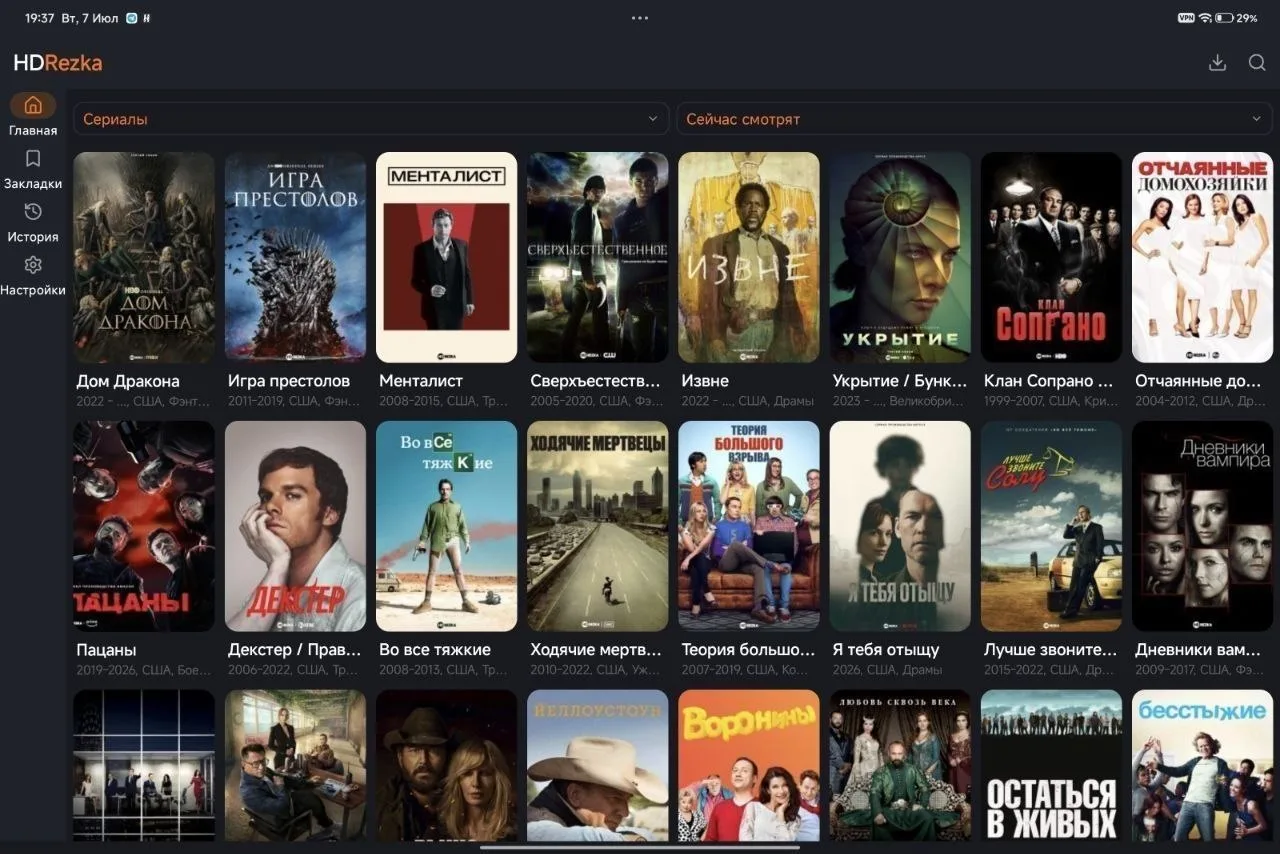Viewport: 1280px width, 854px height.
Task: Open Бесстыжие poster
Action: click(x=1202, y=765)
